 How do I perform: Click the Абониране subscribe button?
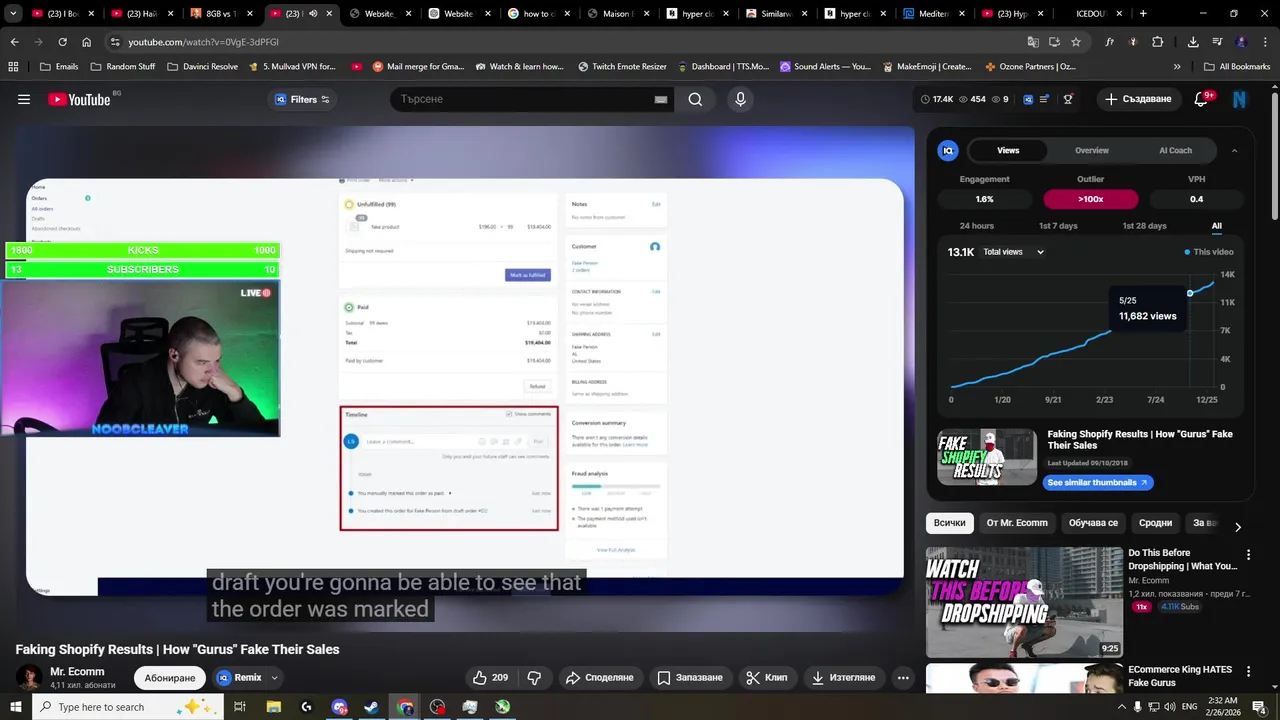tap(169, 678)
